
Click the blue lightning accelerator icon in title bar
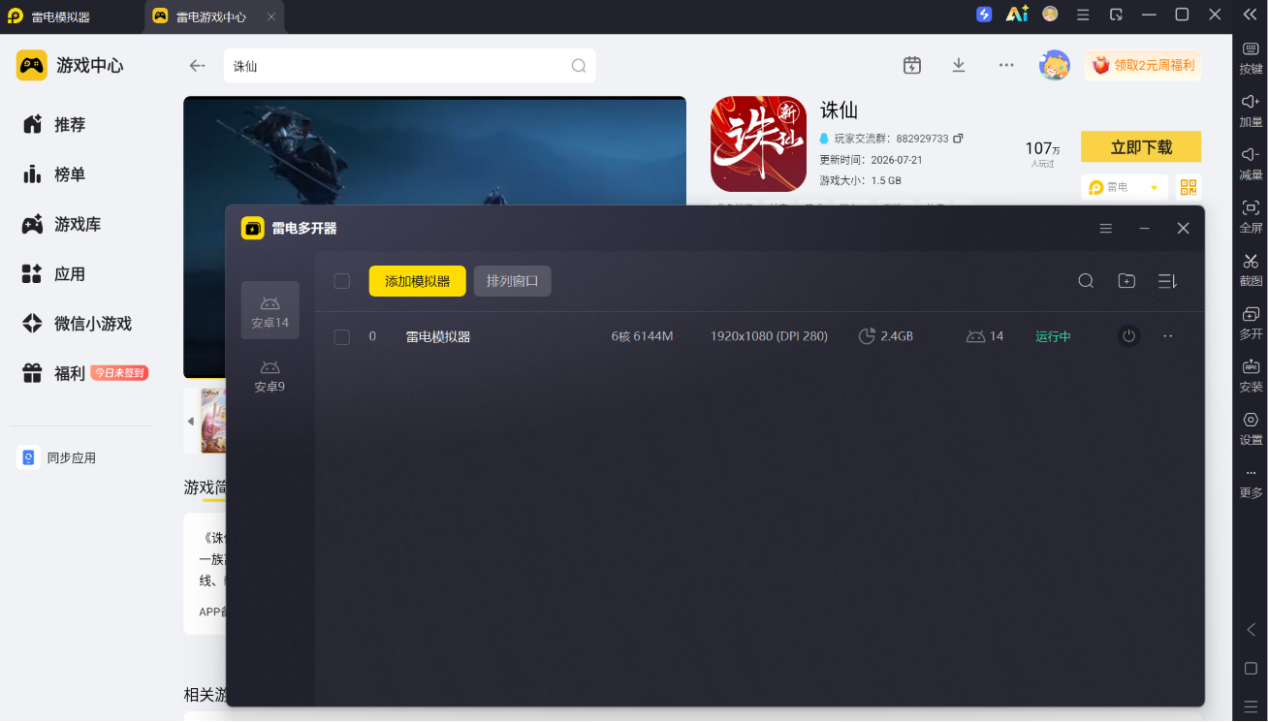(984, 14)
